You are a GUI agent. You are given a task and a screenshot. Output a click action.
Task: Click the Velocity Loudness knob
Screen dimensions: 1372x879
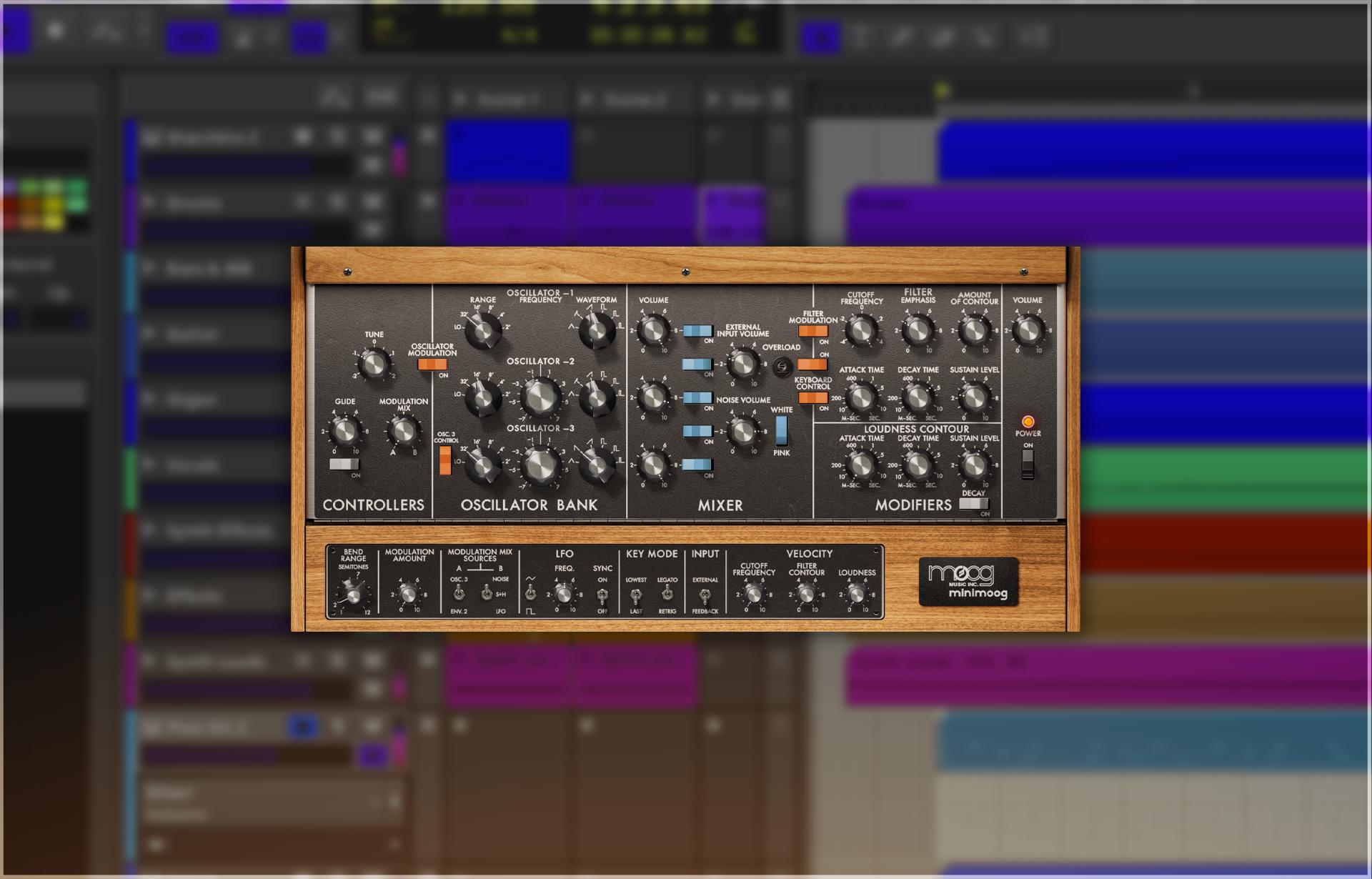856,594
